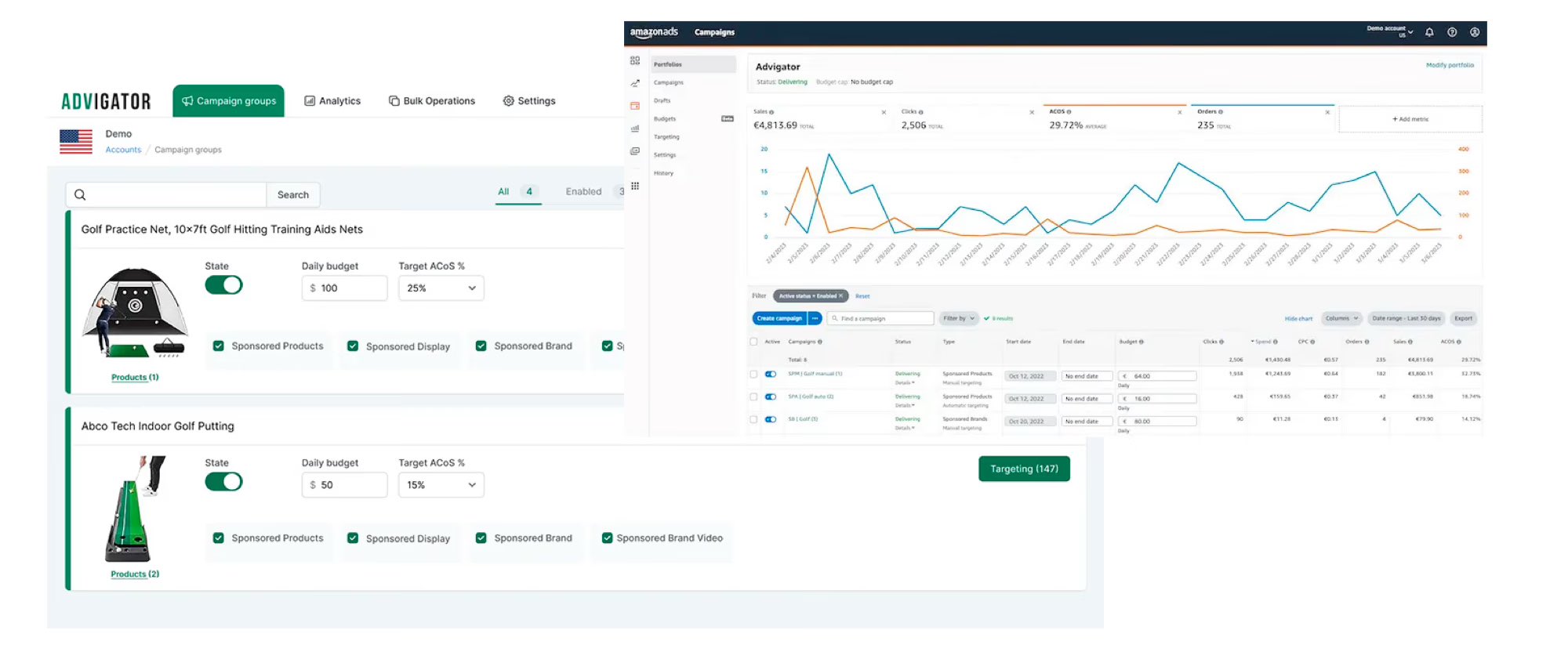Open the Modify portfolio link
1568x670 pixels.
tap(1450, 65)
